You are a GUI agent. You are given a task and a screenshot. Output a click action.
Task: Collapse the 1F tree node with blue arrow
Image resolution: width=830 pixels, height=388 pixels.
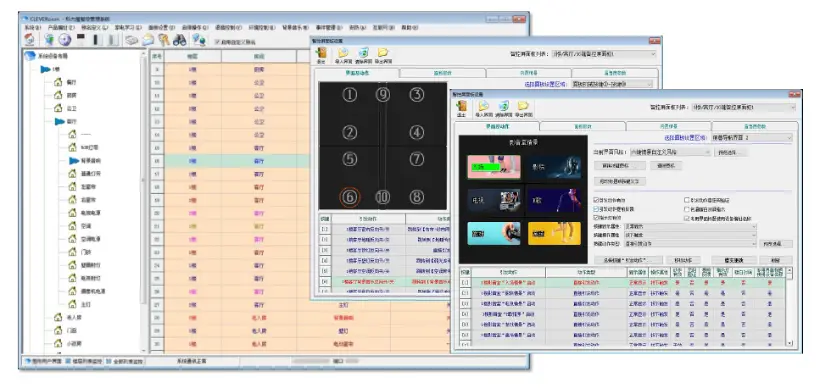point(46,69)
